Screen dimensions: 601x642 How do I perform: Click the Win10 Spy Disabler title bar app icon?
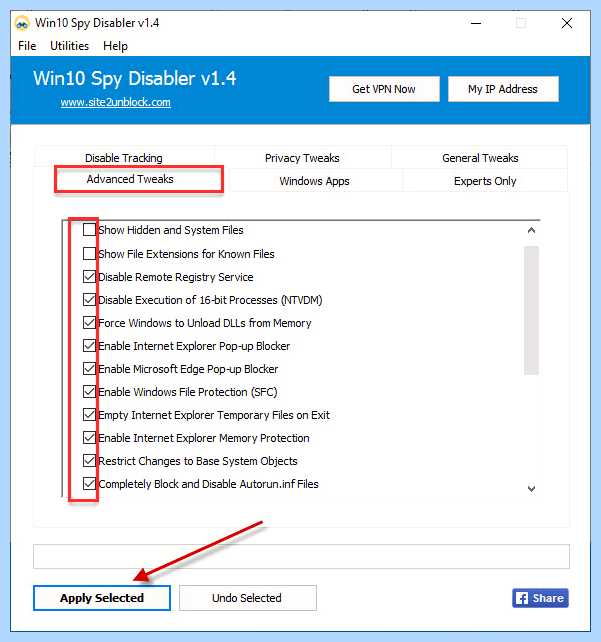[22, 23]
